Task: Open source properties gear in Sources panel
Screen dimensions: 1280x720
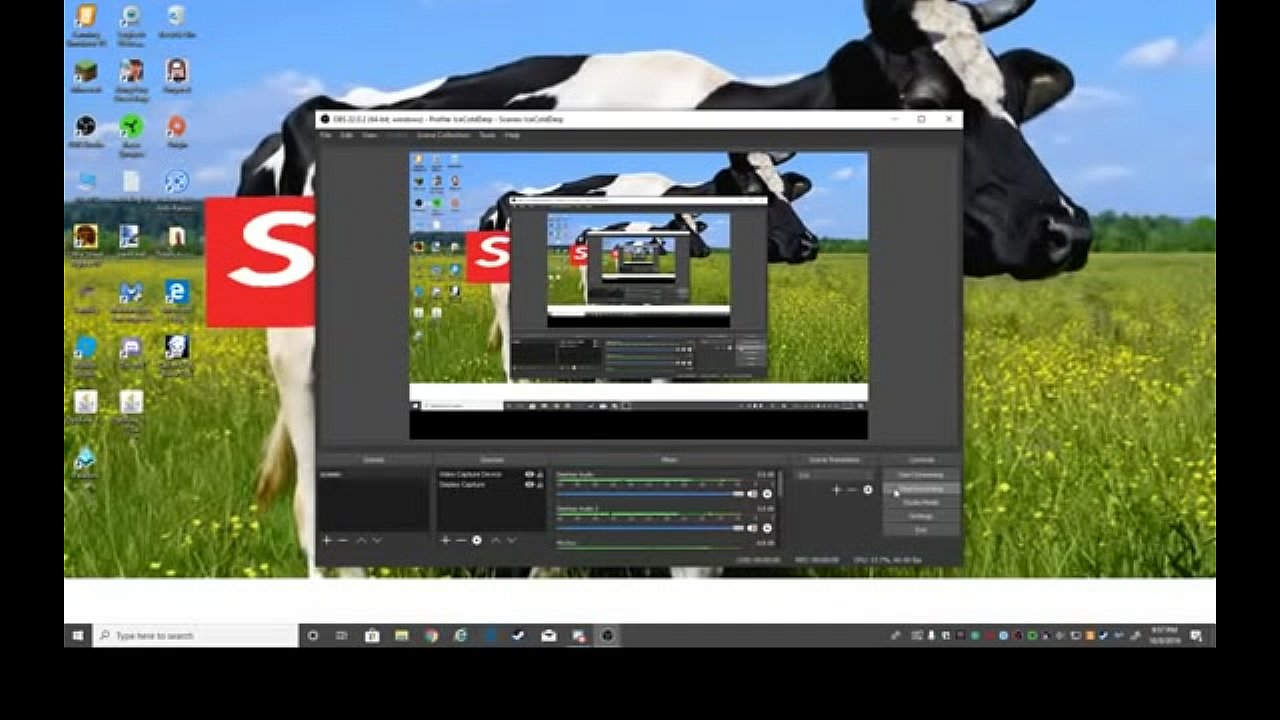Action: click(477, 540)
